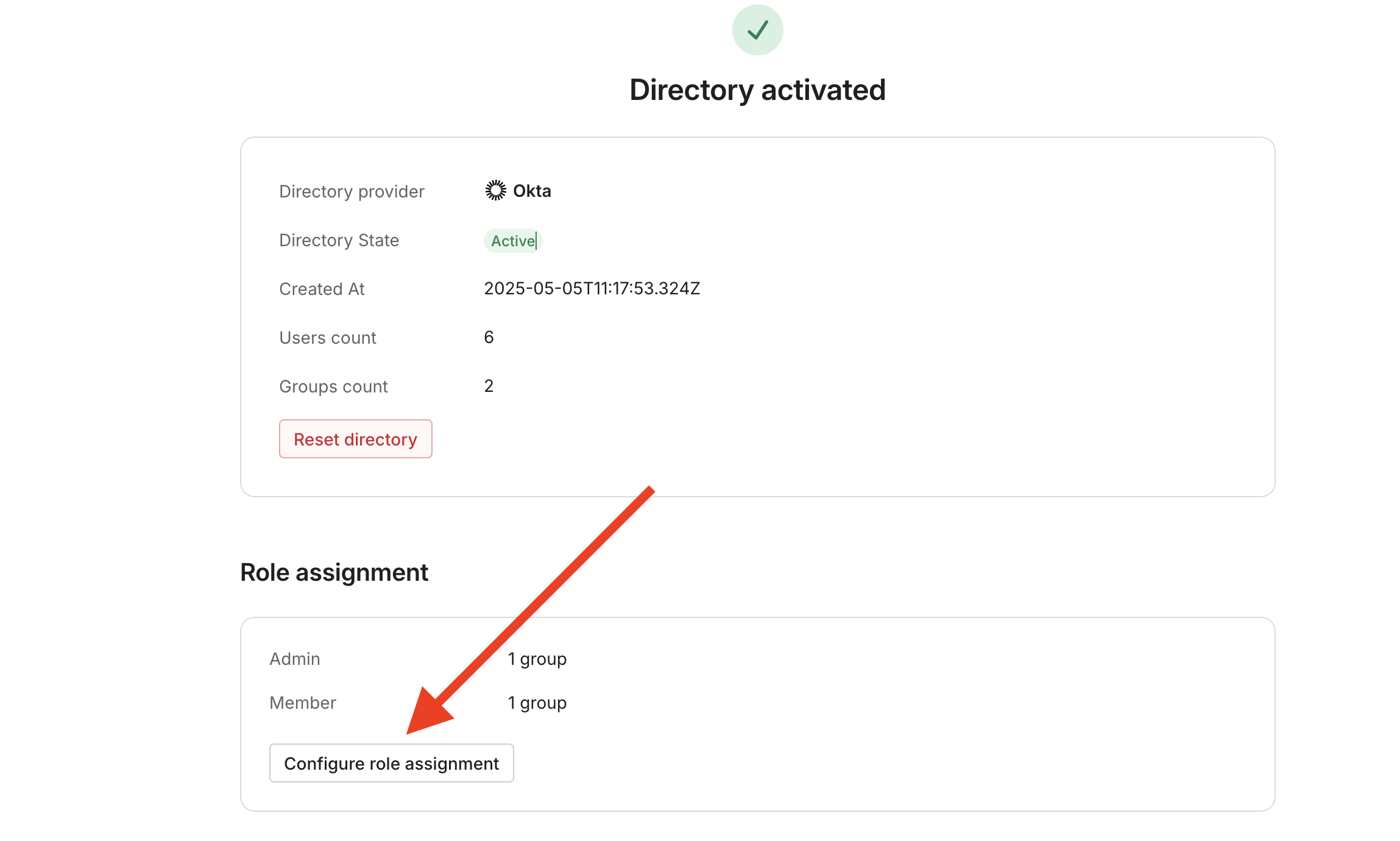Click the Member role label
This screenshot has width=1400, height=841.
coord(302,703)
